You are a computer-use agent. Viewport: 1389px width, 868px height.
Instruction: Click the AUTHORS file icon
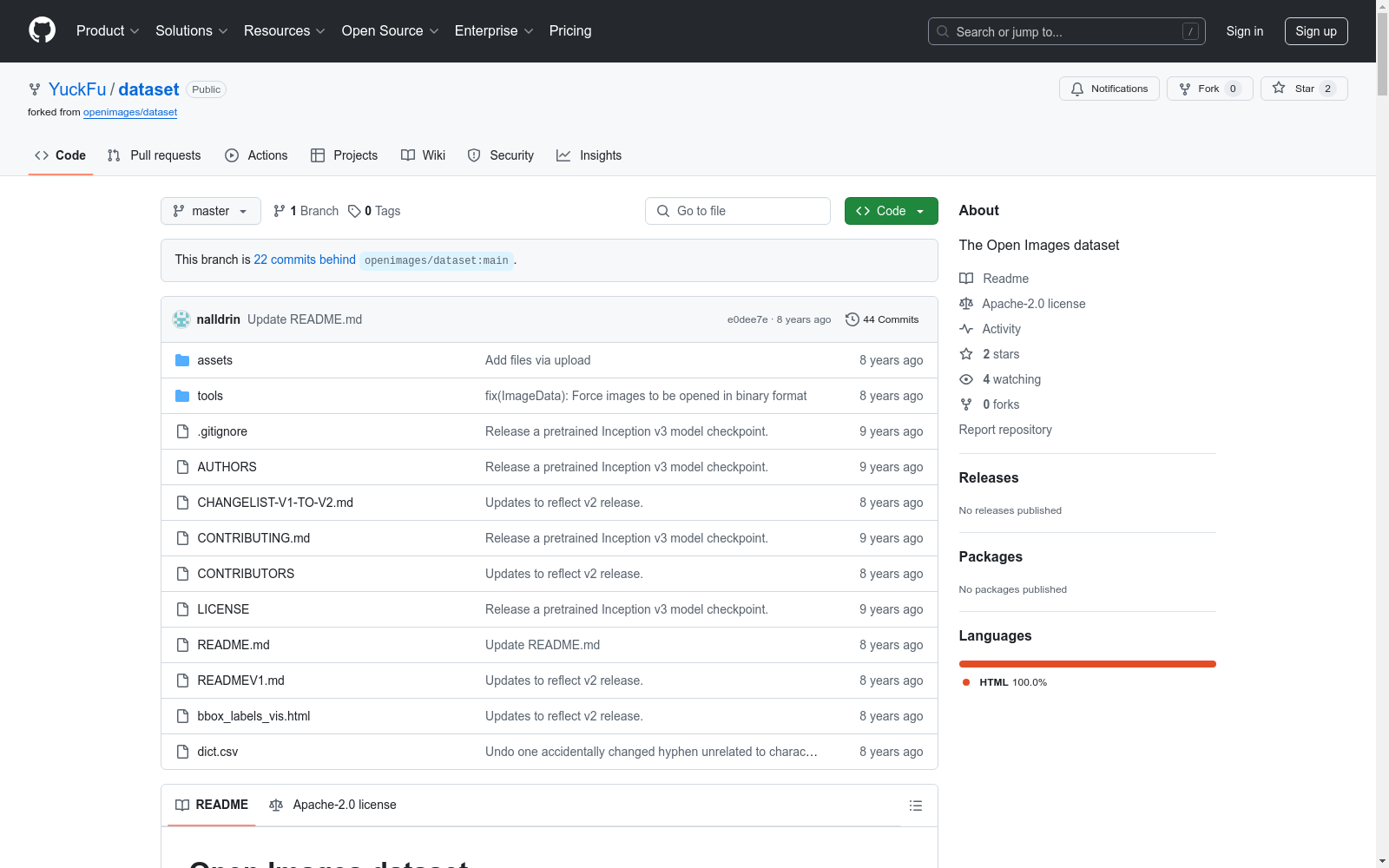(182, 467)
